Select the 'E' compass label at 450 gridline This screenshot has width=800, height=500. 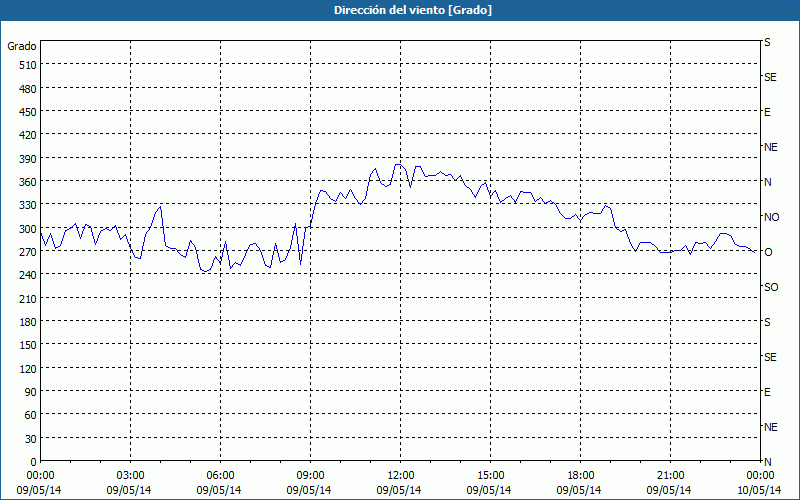(767, 112)
